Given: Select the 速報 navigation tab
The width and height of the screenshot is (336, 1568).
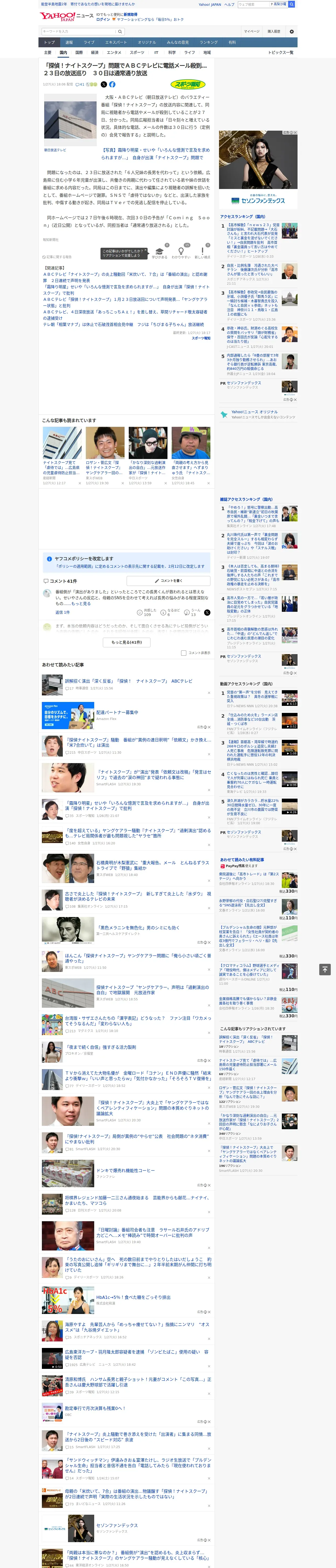Looking at the screenshot, I should (x=69, y=43).
